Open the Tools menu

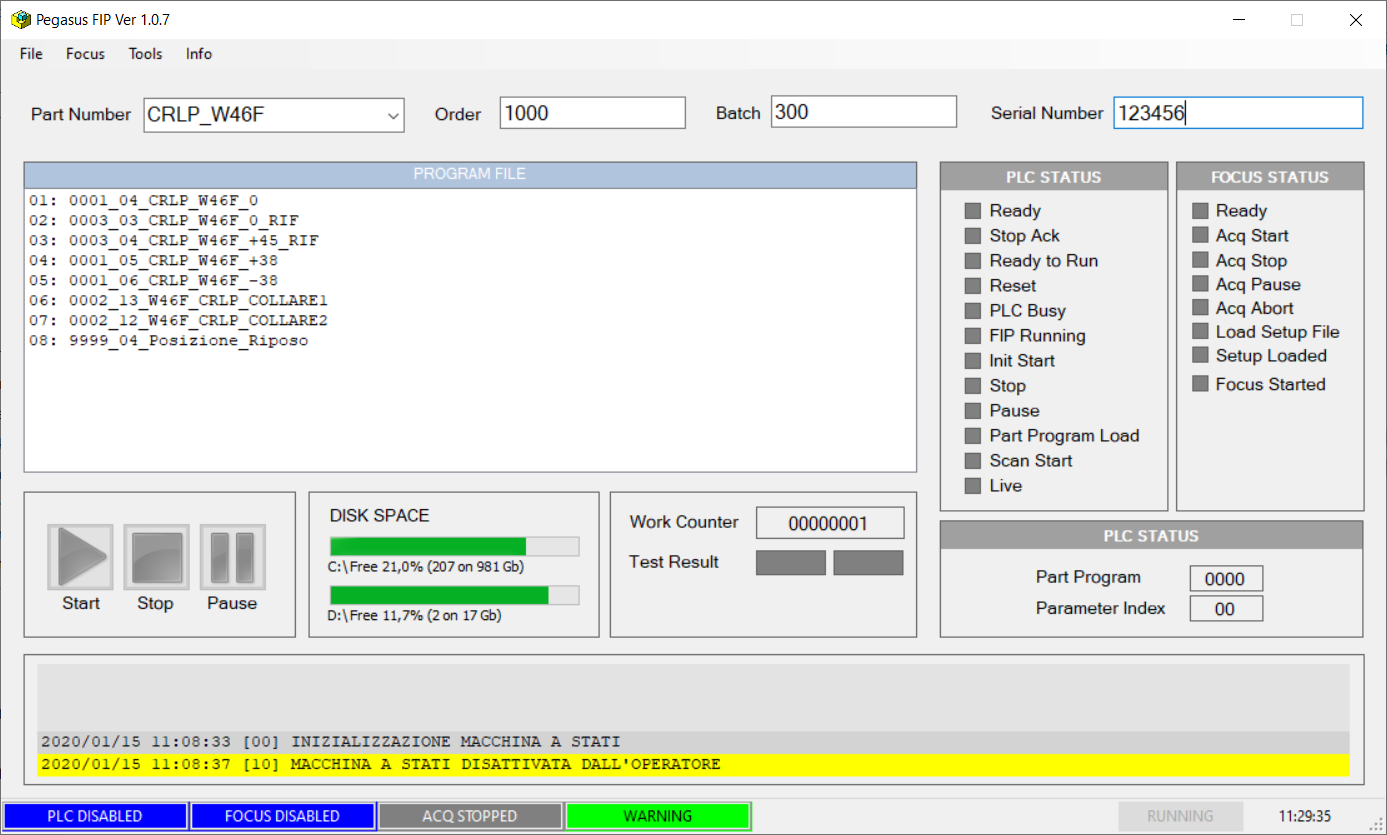coord(145,54)
